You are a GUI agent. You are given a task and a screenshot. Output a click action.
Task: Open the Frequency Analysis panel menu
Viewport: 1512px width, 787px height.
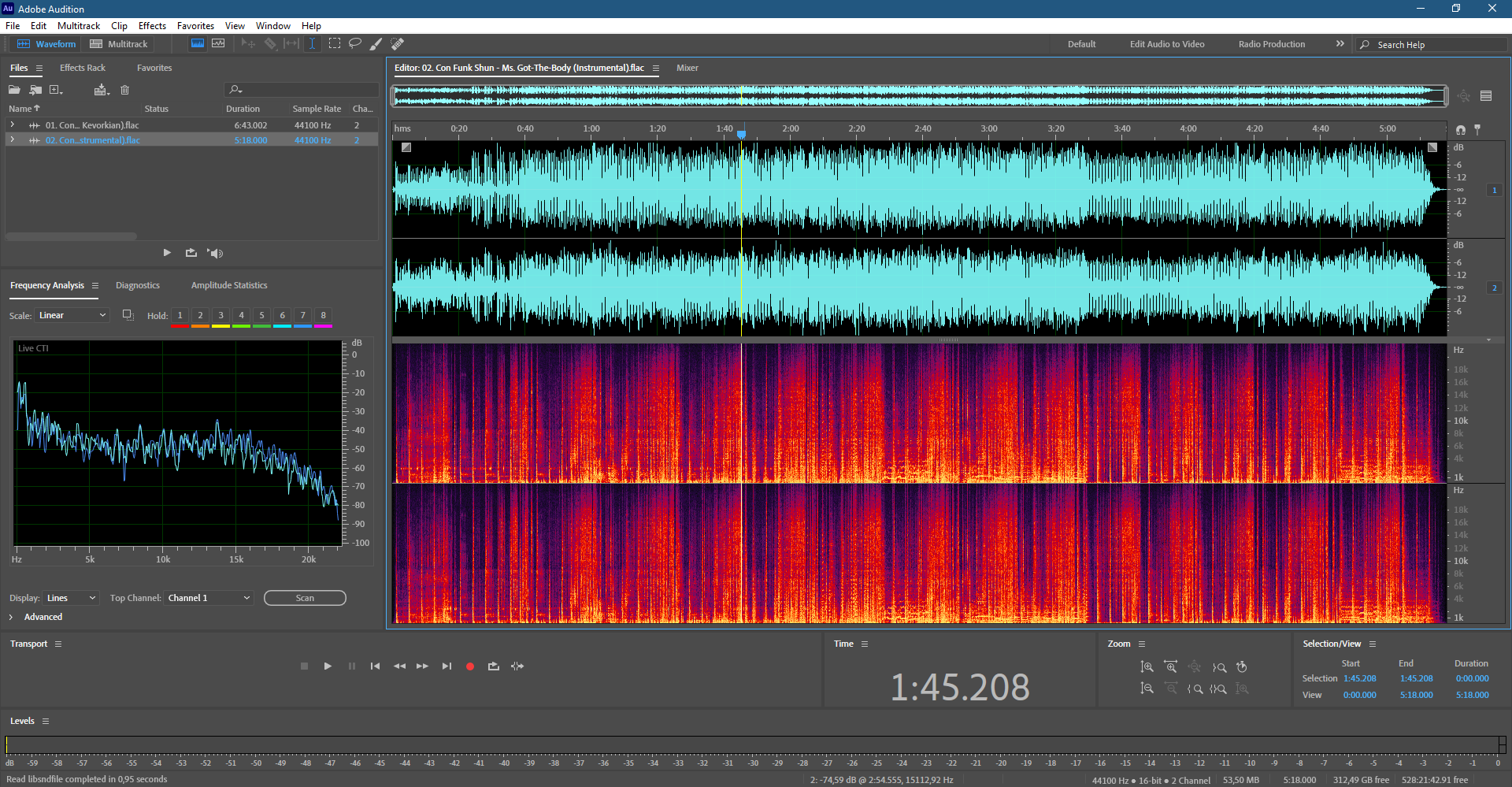[x=95, y=286]
